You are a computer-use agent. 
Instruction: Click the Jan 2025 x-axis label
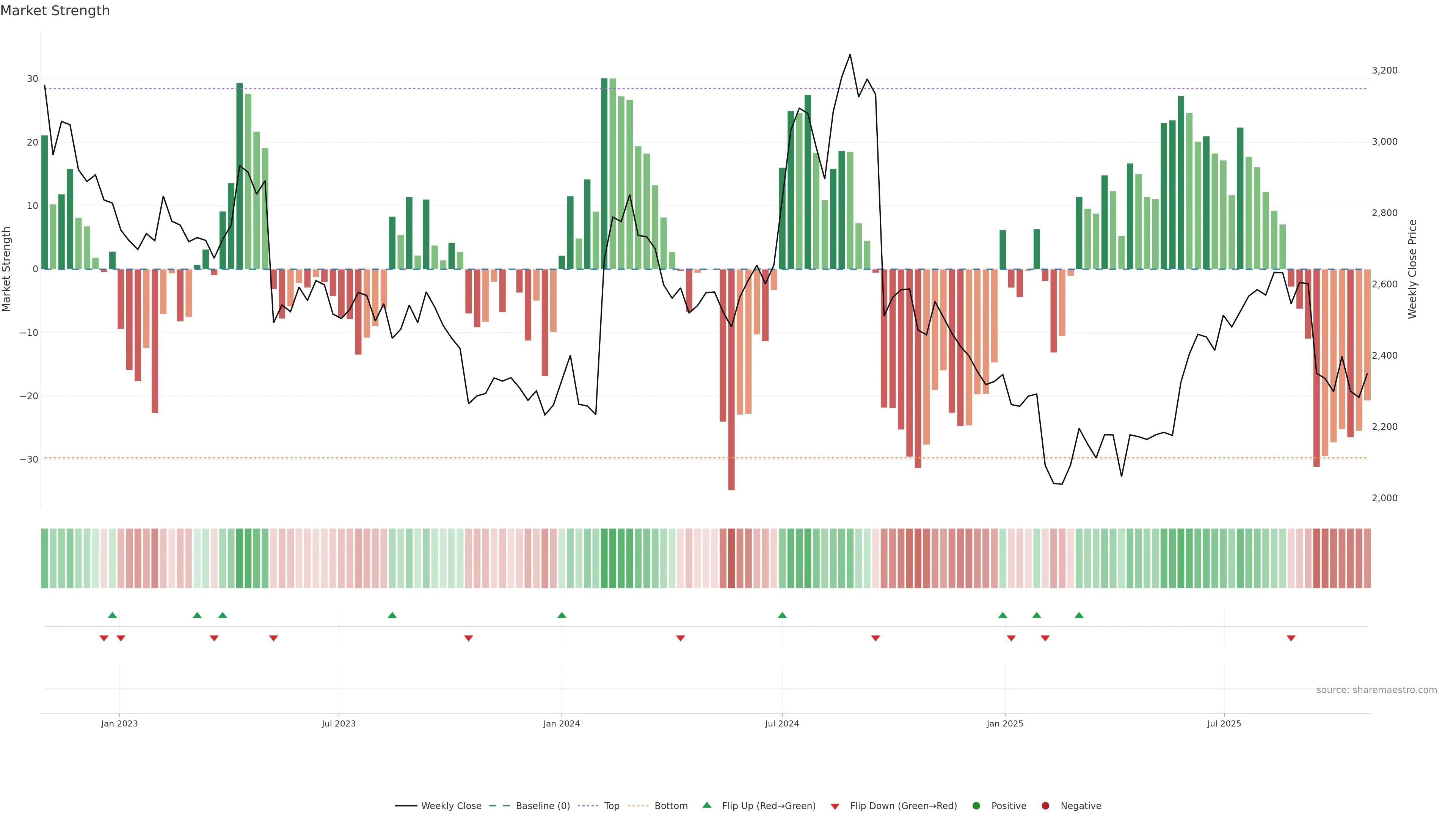[1004, 723]
